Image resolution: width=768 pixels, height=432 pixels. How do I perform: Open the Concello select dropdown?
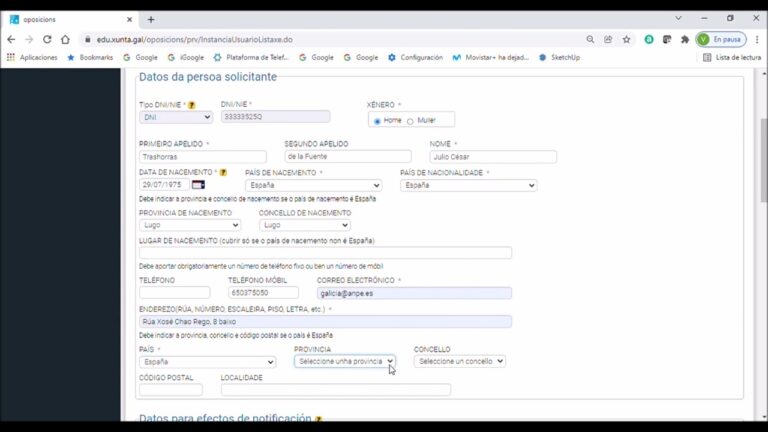pos(459,361)
